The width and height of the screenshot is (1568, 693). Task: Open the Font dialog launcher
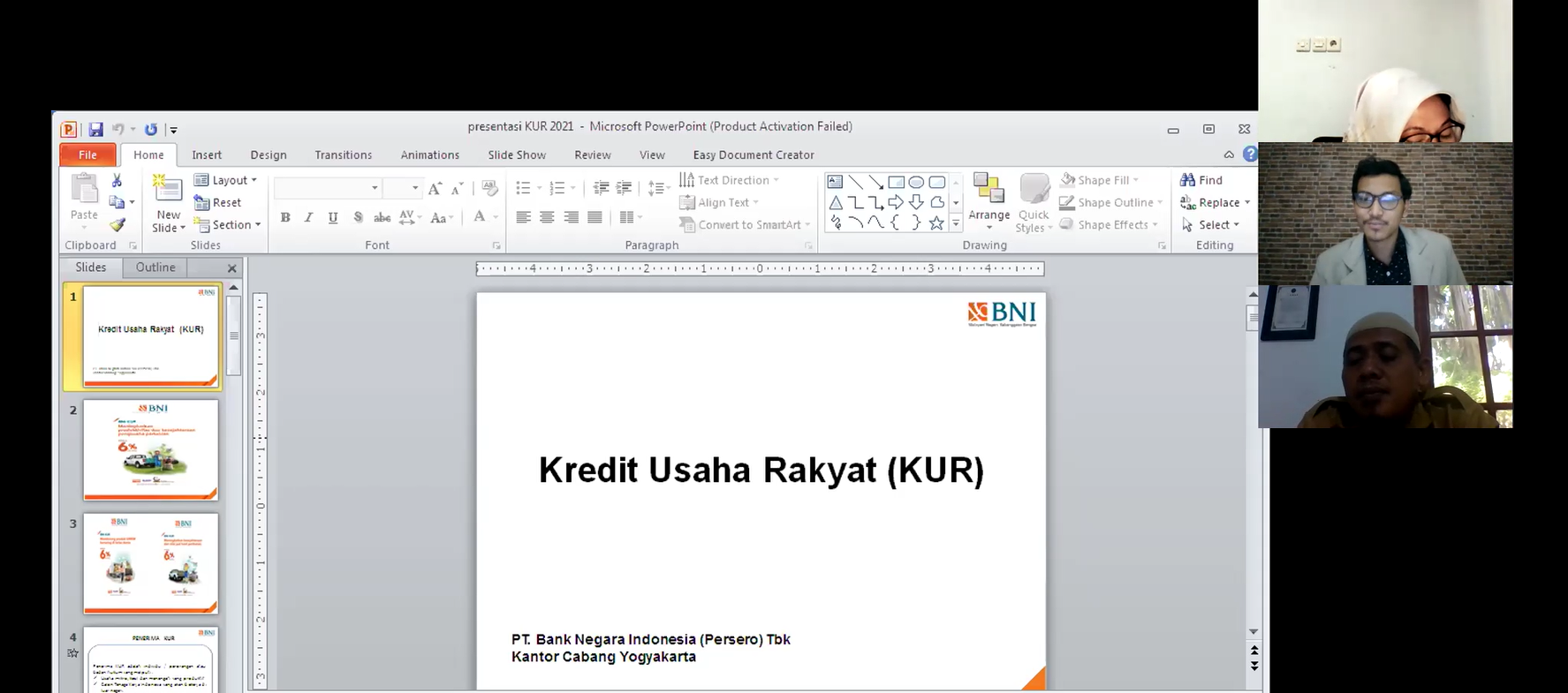pos(496,246)
